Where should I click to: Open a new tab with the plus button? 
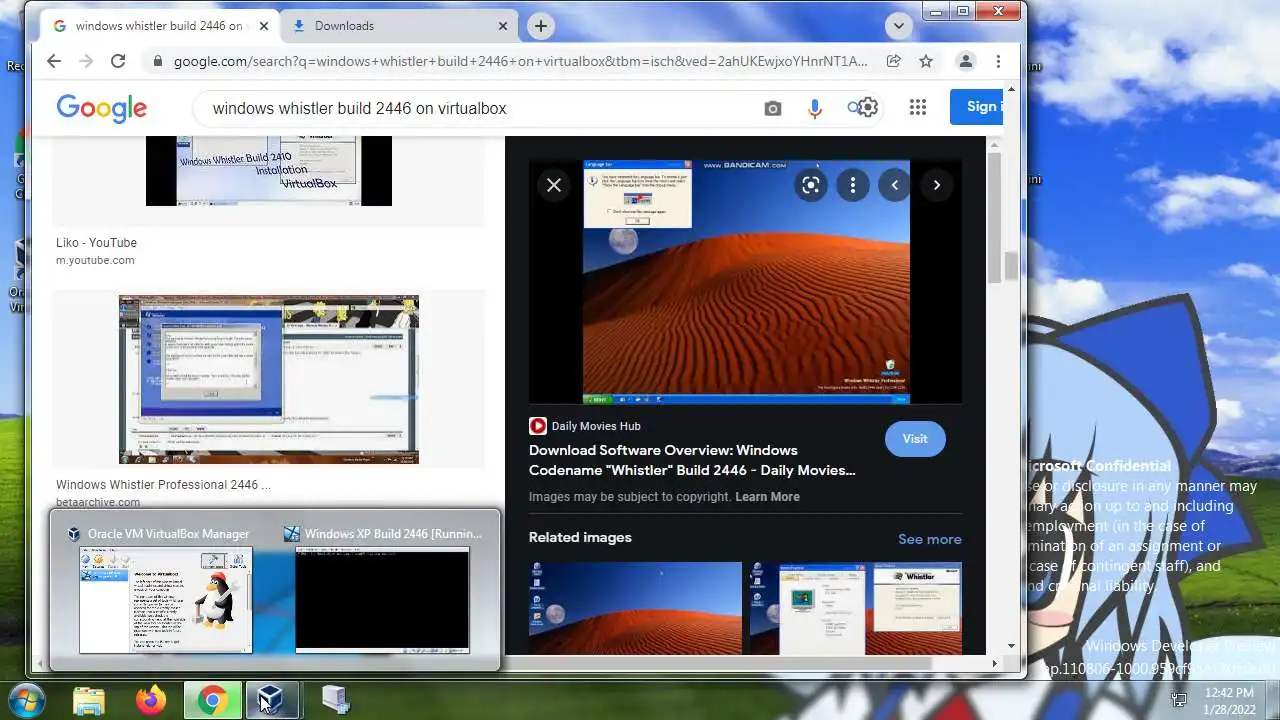coord(541,26)
